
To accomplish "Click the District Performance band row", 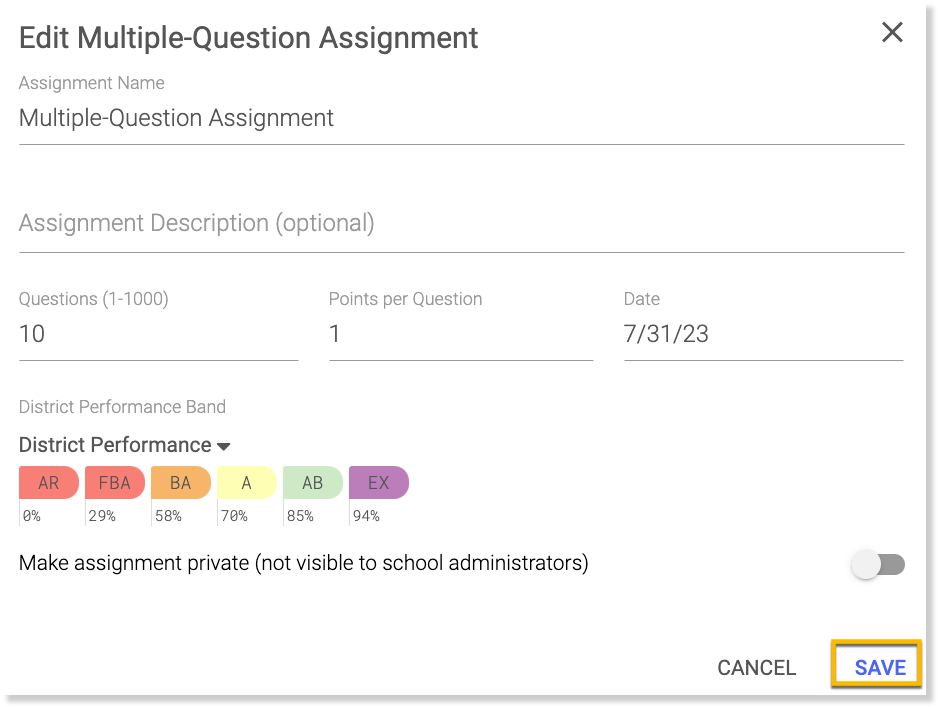I will [x=117, y=445].
